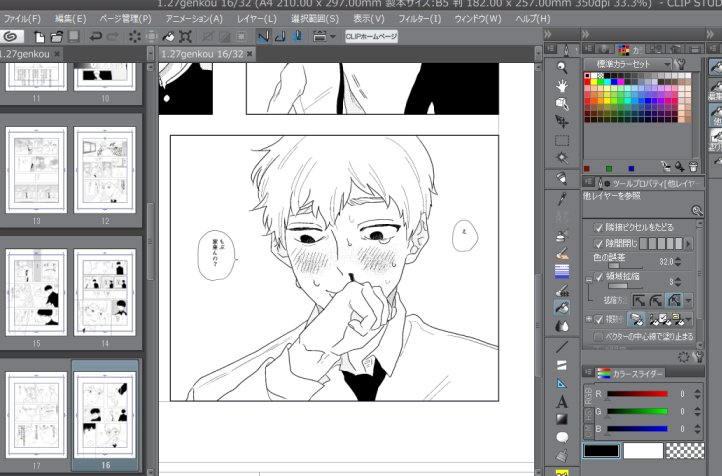722x476 pixels.
Task: Click the New file icon
Action: click(40, 36)
